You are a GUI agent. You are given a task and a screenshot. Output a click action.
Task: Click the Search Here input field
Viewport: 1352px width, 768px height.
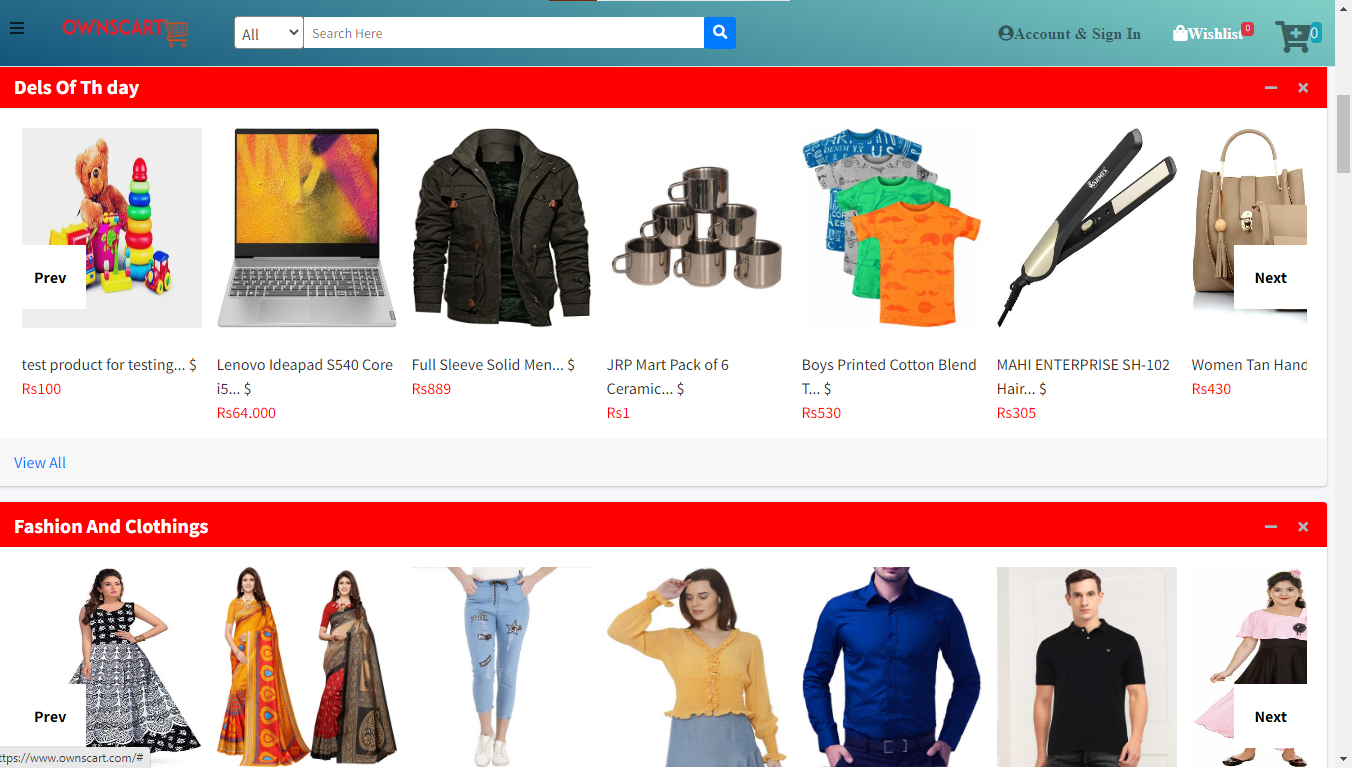click(x=503, y=33)
